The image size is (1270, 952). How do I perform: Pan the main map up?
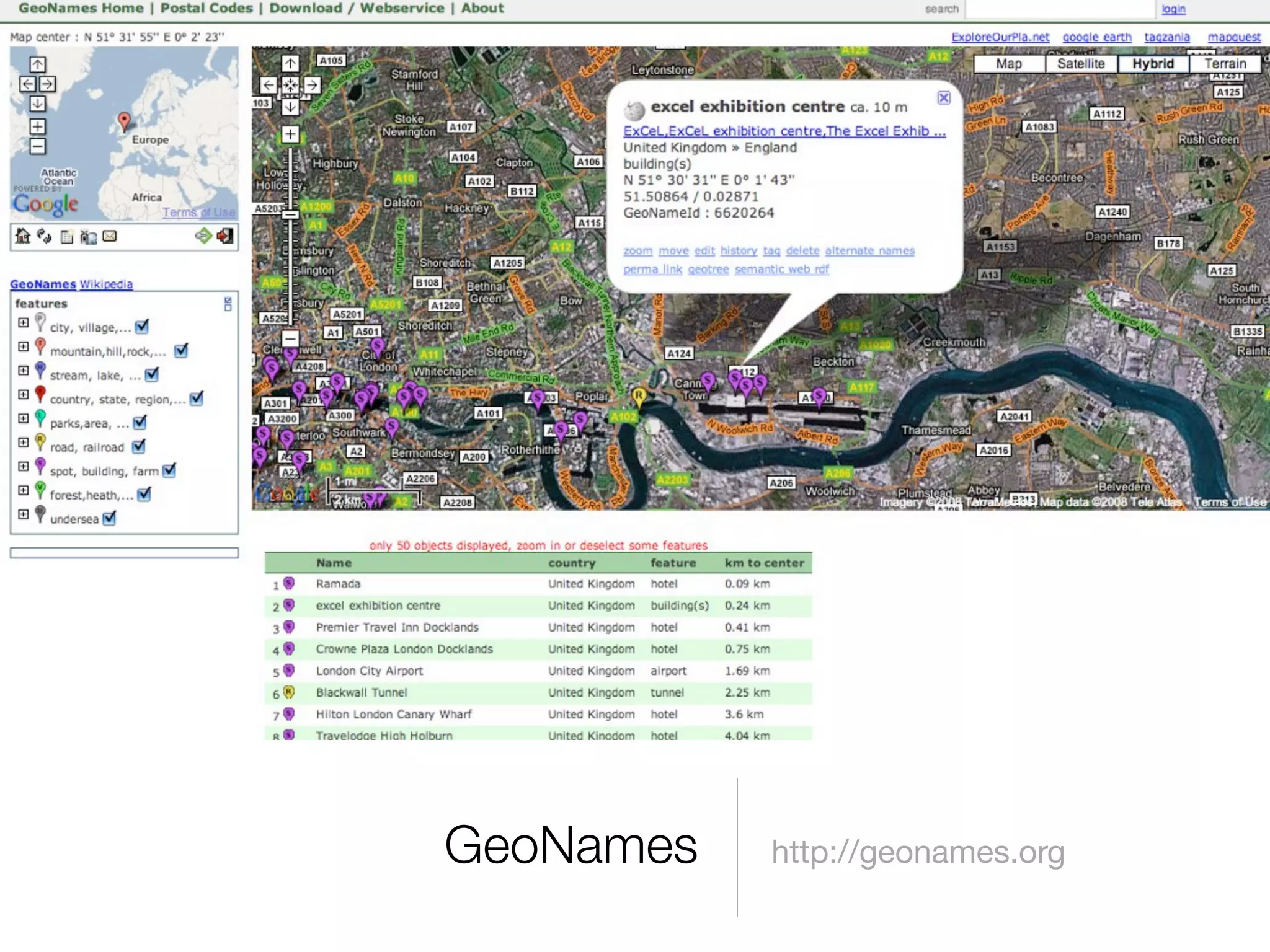(290, 64)
